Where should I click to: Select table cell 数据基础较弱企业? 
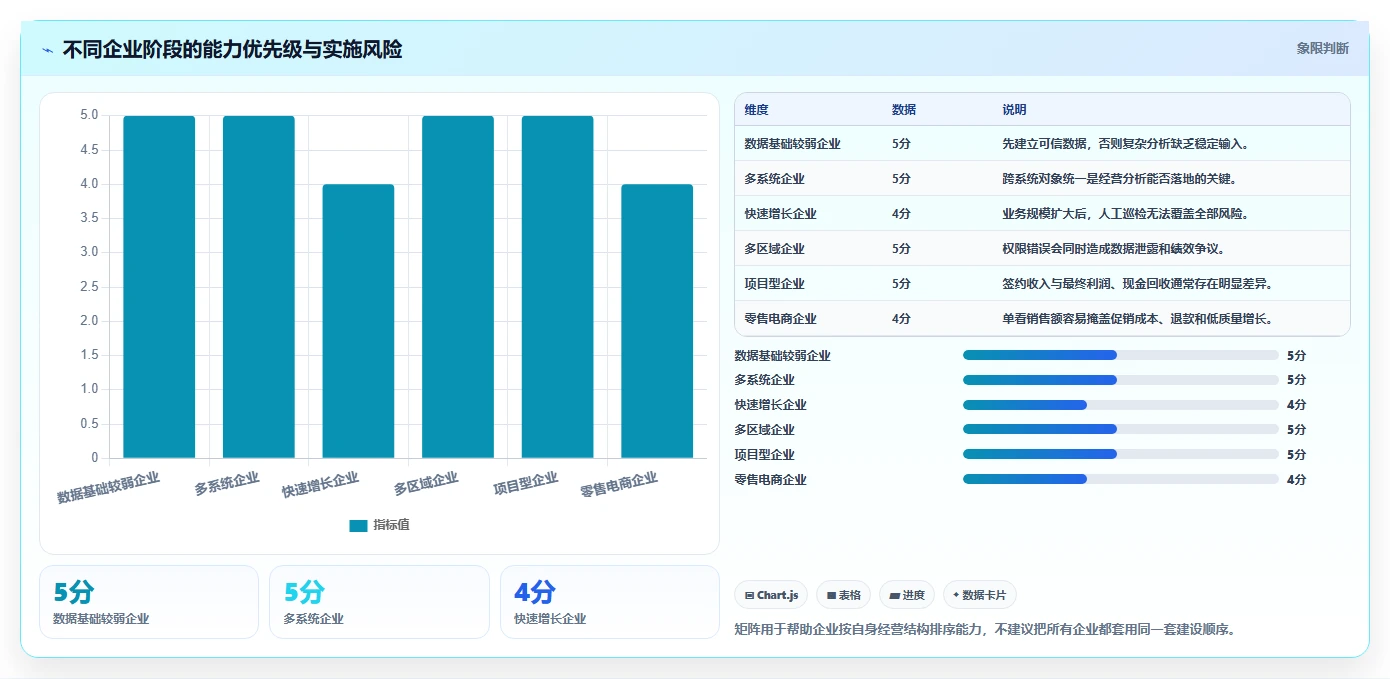coord(793,144)
